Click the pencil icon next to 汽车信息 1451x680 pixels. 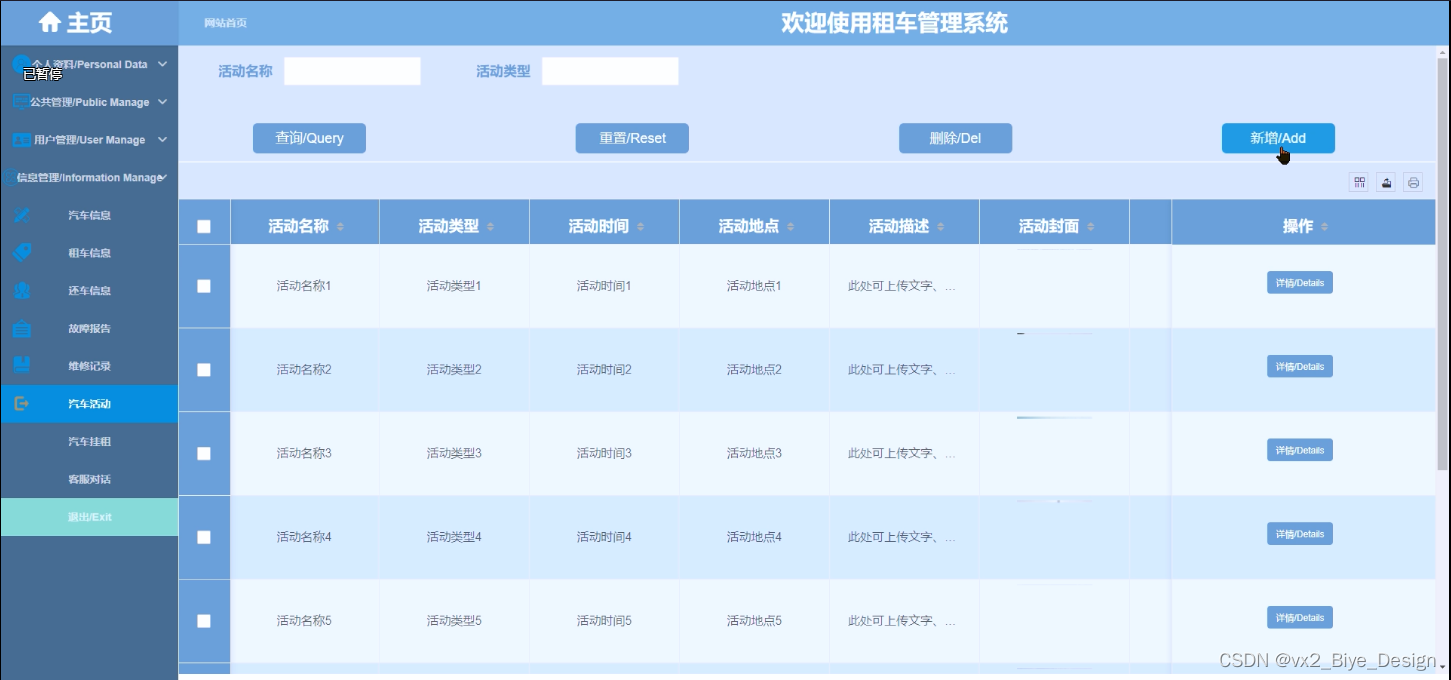coord(22,215)
